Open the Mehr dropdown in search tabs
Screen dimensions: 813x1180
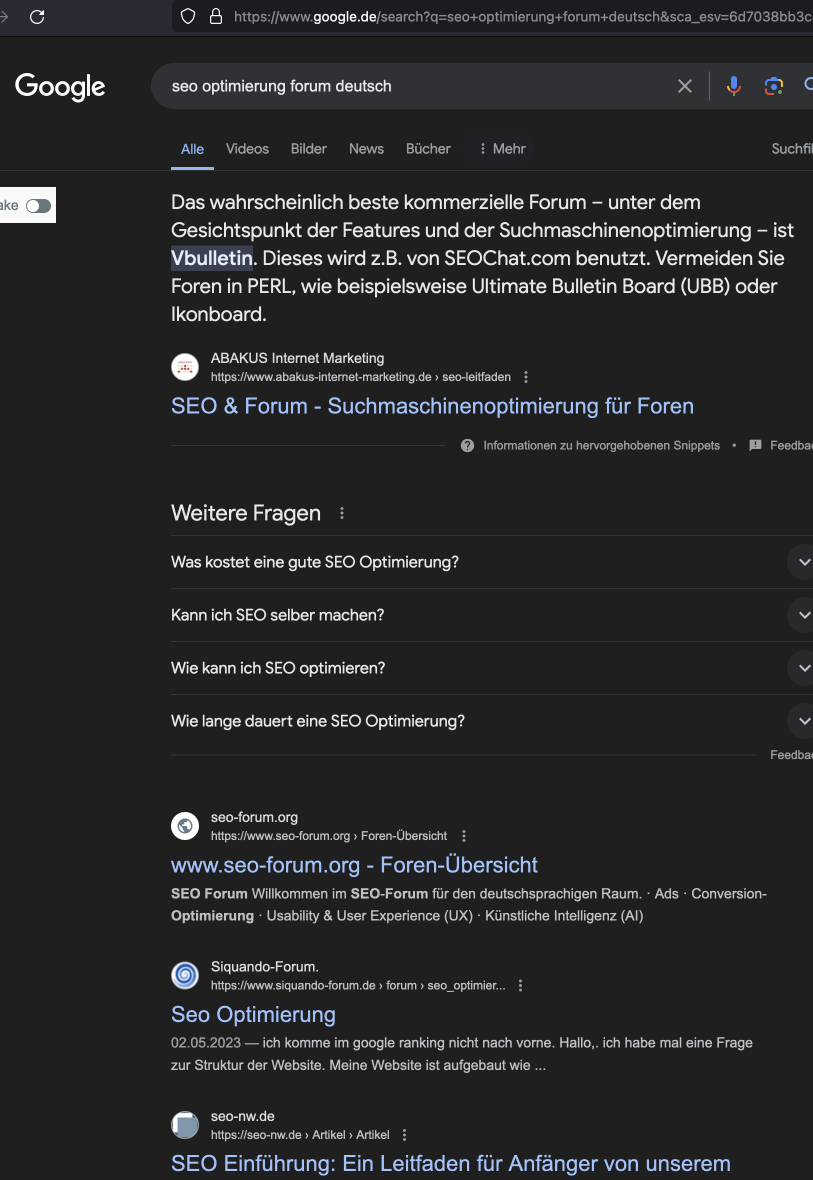point(502,149)
